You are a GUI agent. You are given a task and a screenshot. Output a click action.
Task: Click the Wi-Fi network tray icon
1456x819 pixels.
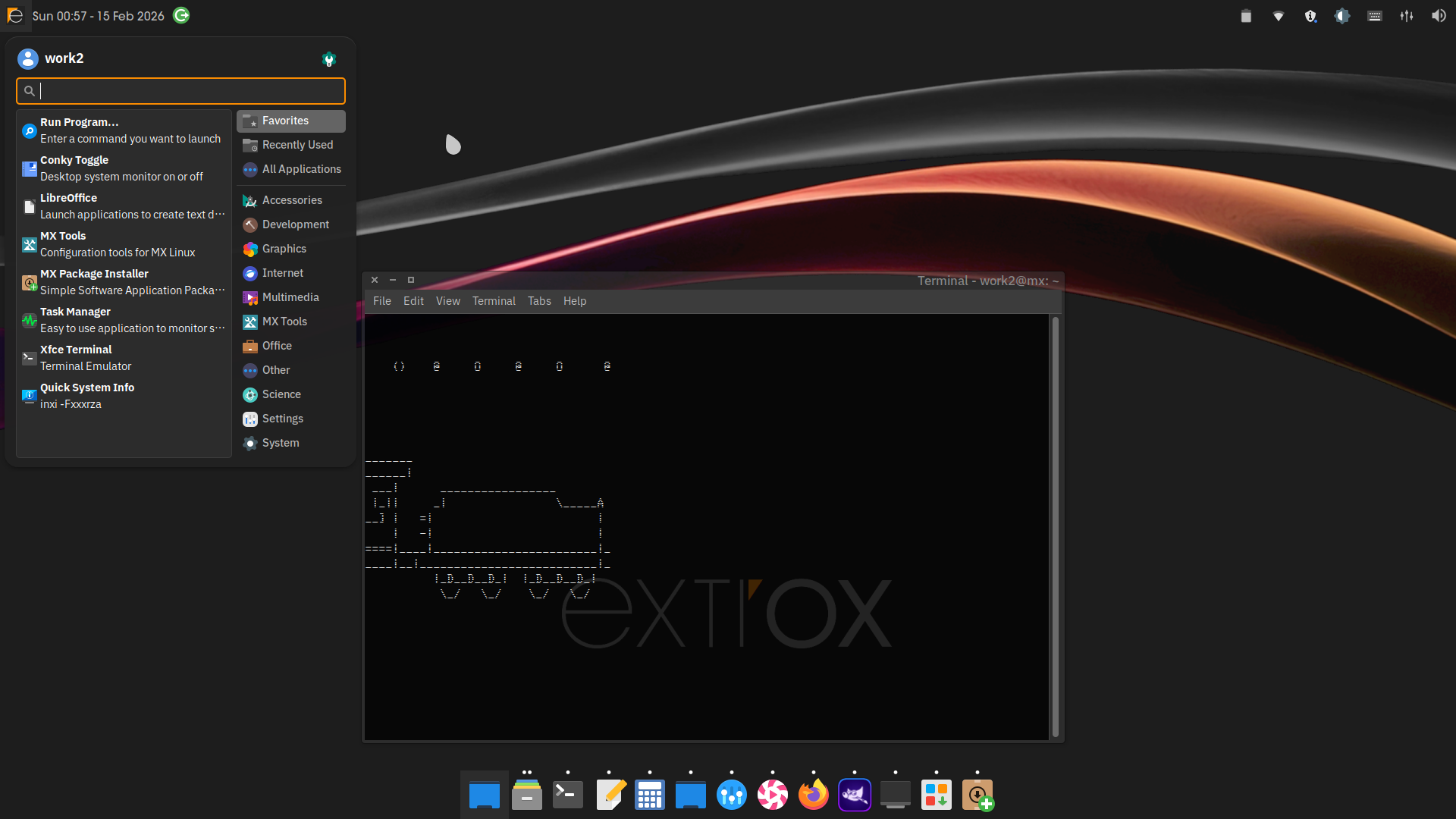pos(1279,16)
